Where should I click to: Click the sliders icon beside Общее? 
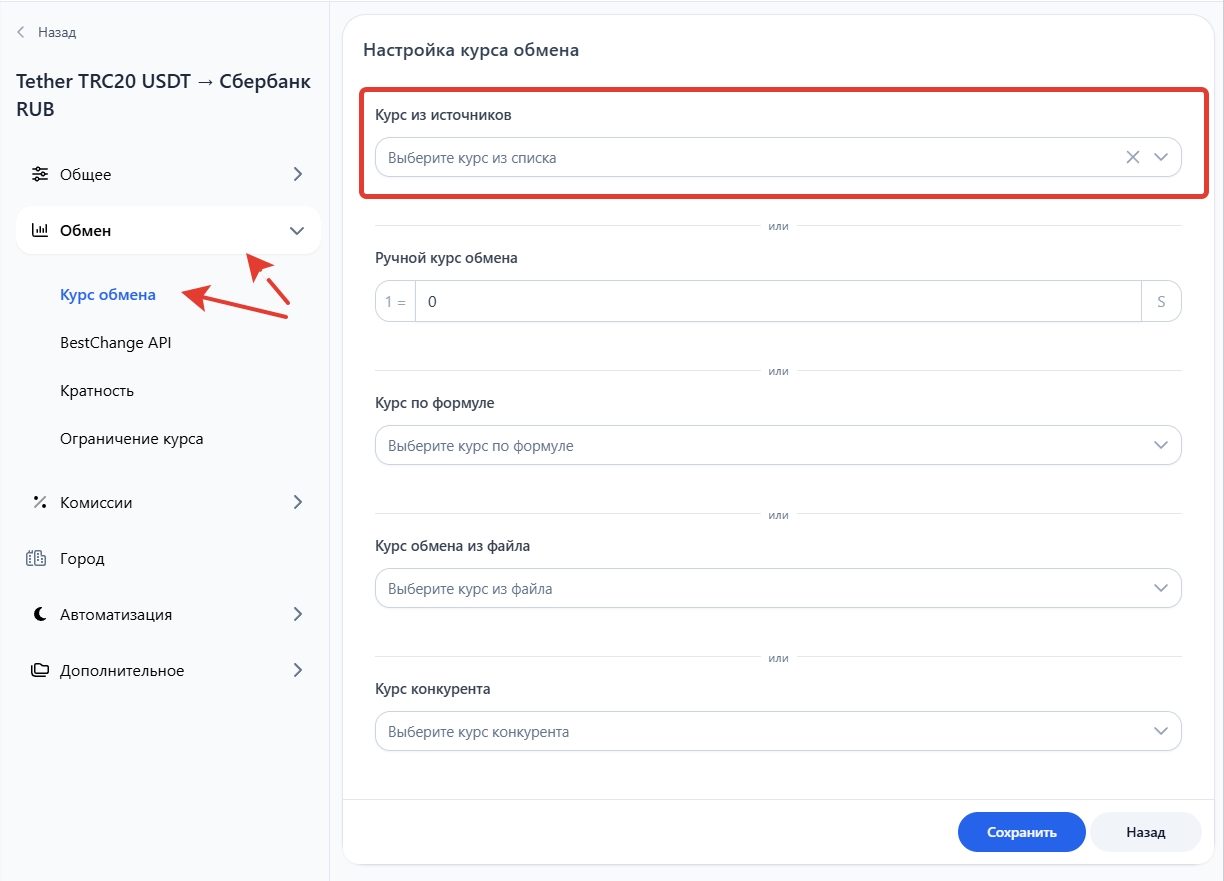click(40, 174)
